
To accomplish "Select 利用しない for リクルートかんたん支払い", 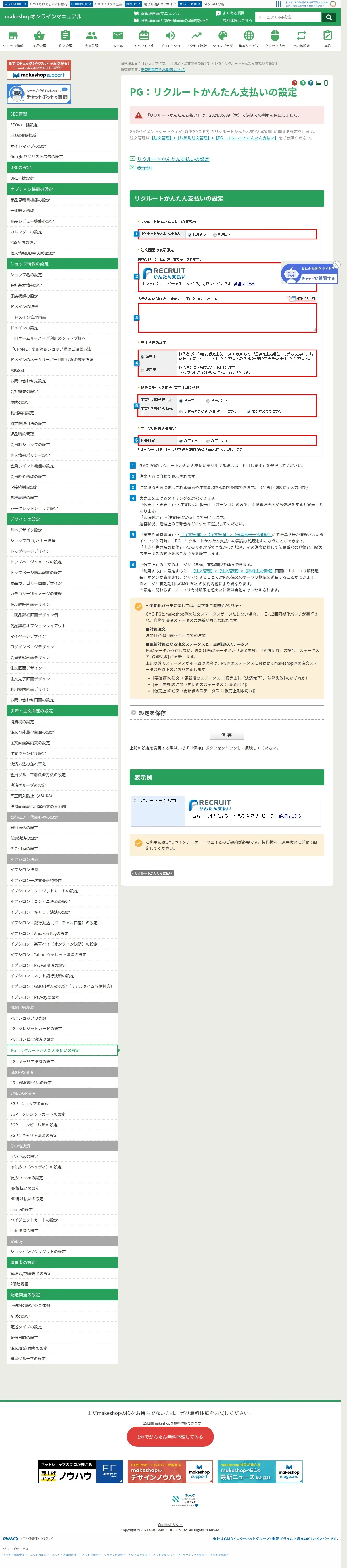I will click(215, 234).
